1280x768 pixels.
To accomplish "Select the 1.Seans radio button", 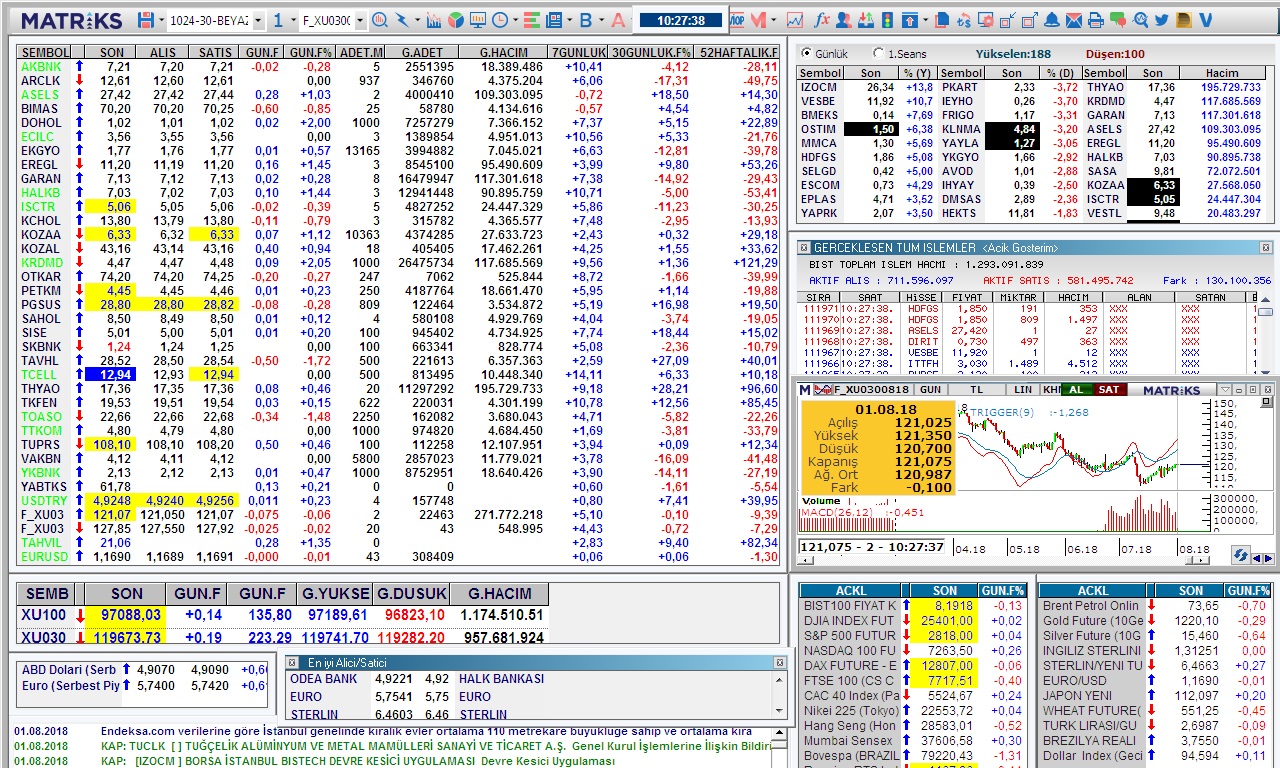I will pos(879,53).
